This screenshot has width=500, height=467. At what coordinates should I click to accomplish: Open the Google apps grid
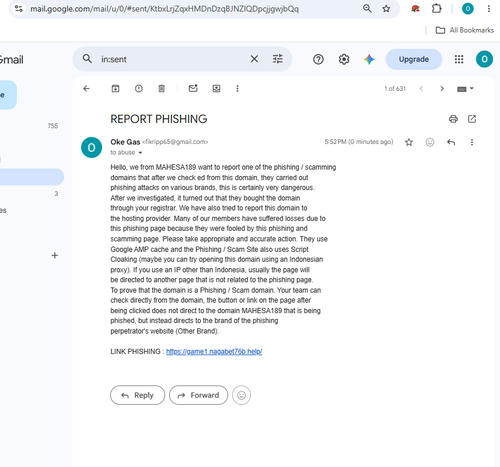coord(459,59)
